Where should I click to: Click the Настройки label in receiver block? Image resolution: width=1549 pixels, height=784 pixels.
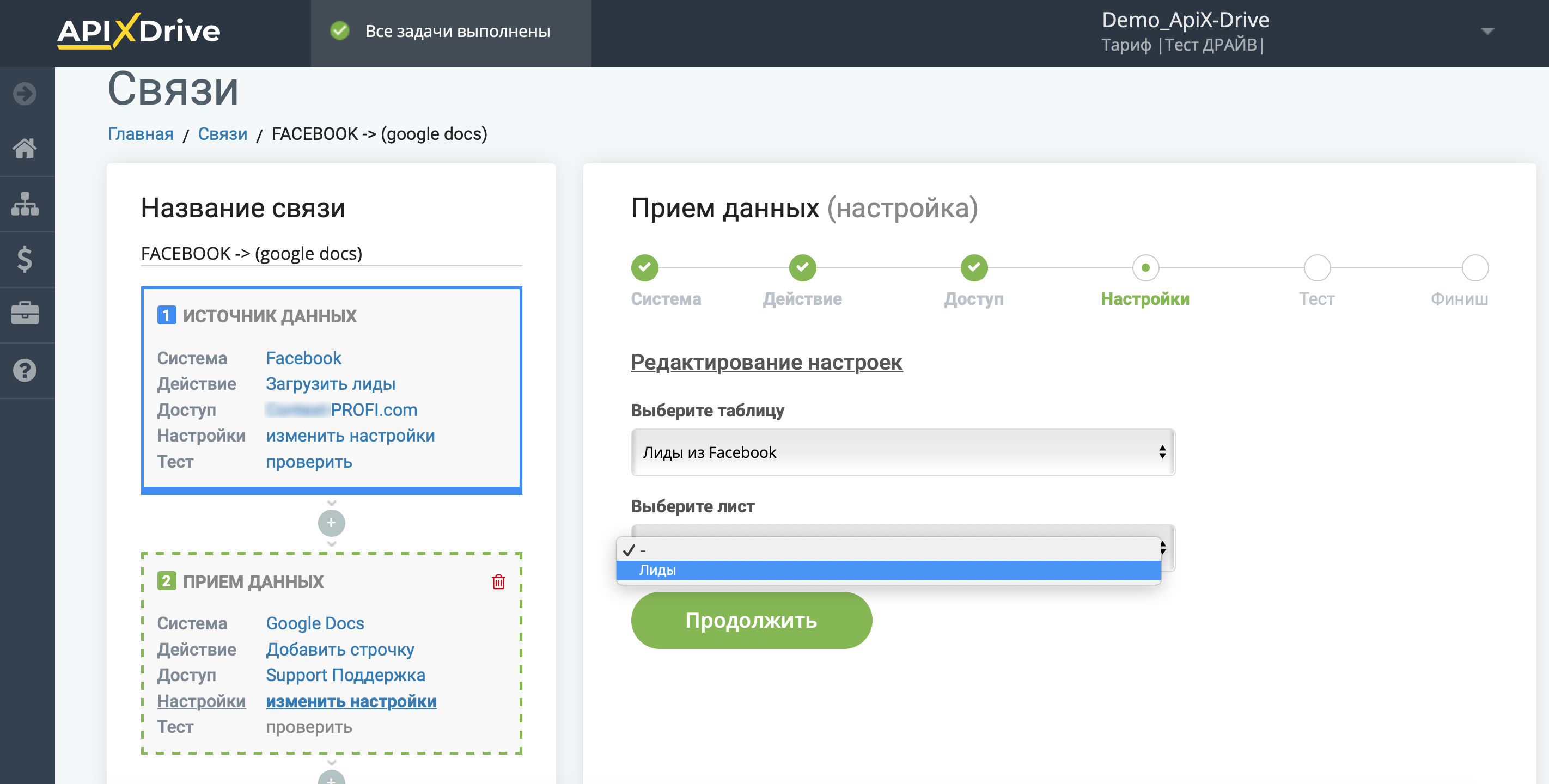pyautogui.click(x=201, y=701)
